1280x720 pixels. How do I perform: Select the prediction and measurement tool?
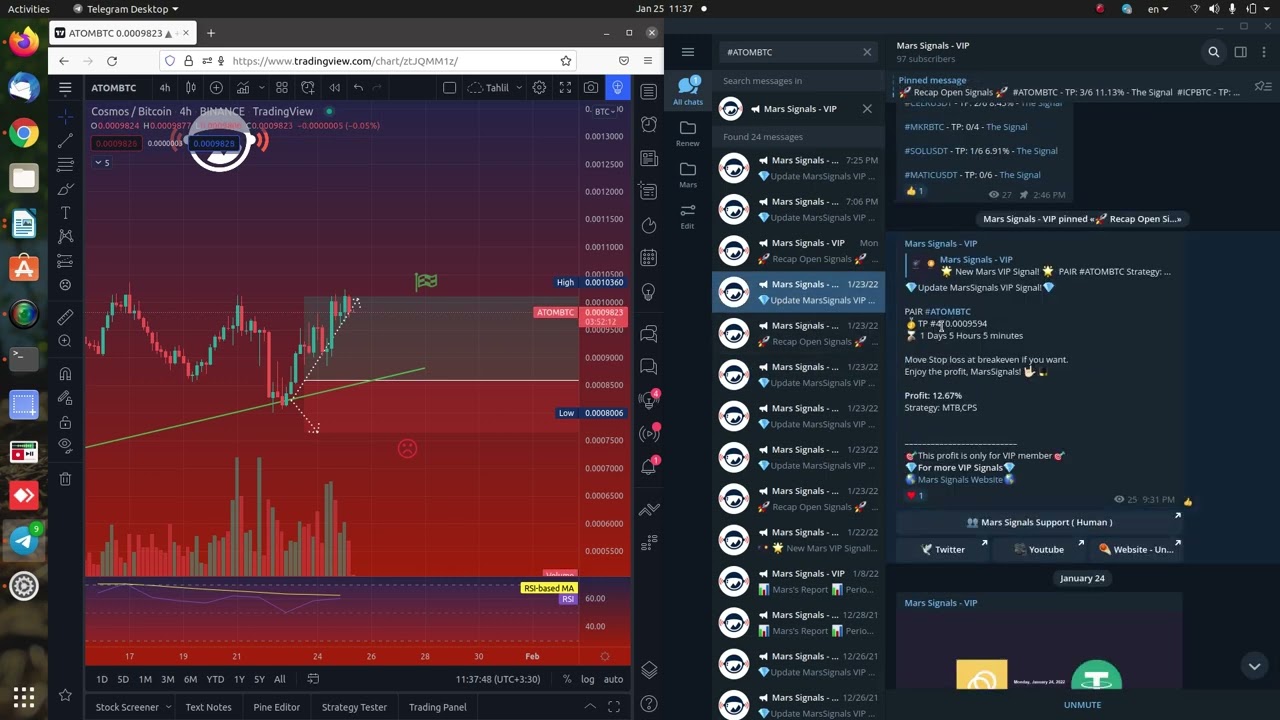click(x=65, y=261)
